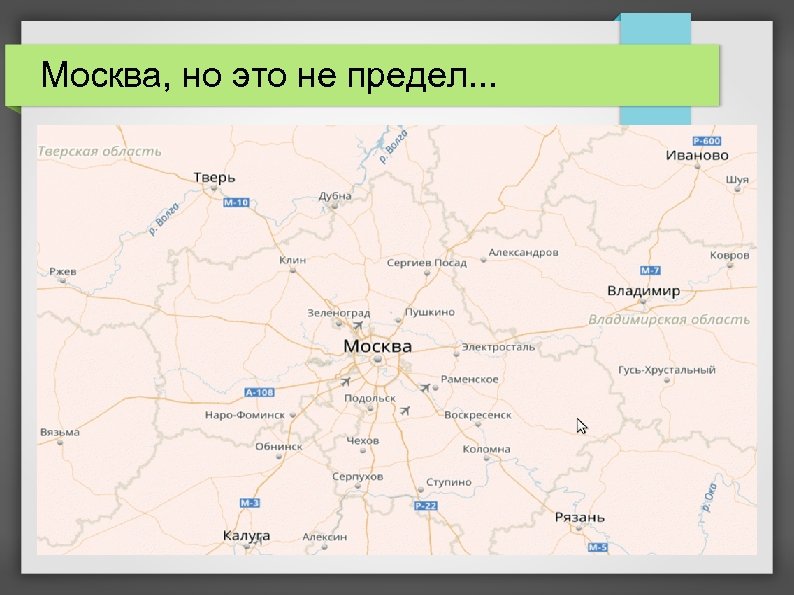Select the M-5 road shield near Рязань
Viewport: 794px width, 595px height.
pyautogui.click(x=598, y=547)
